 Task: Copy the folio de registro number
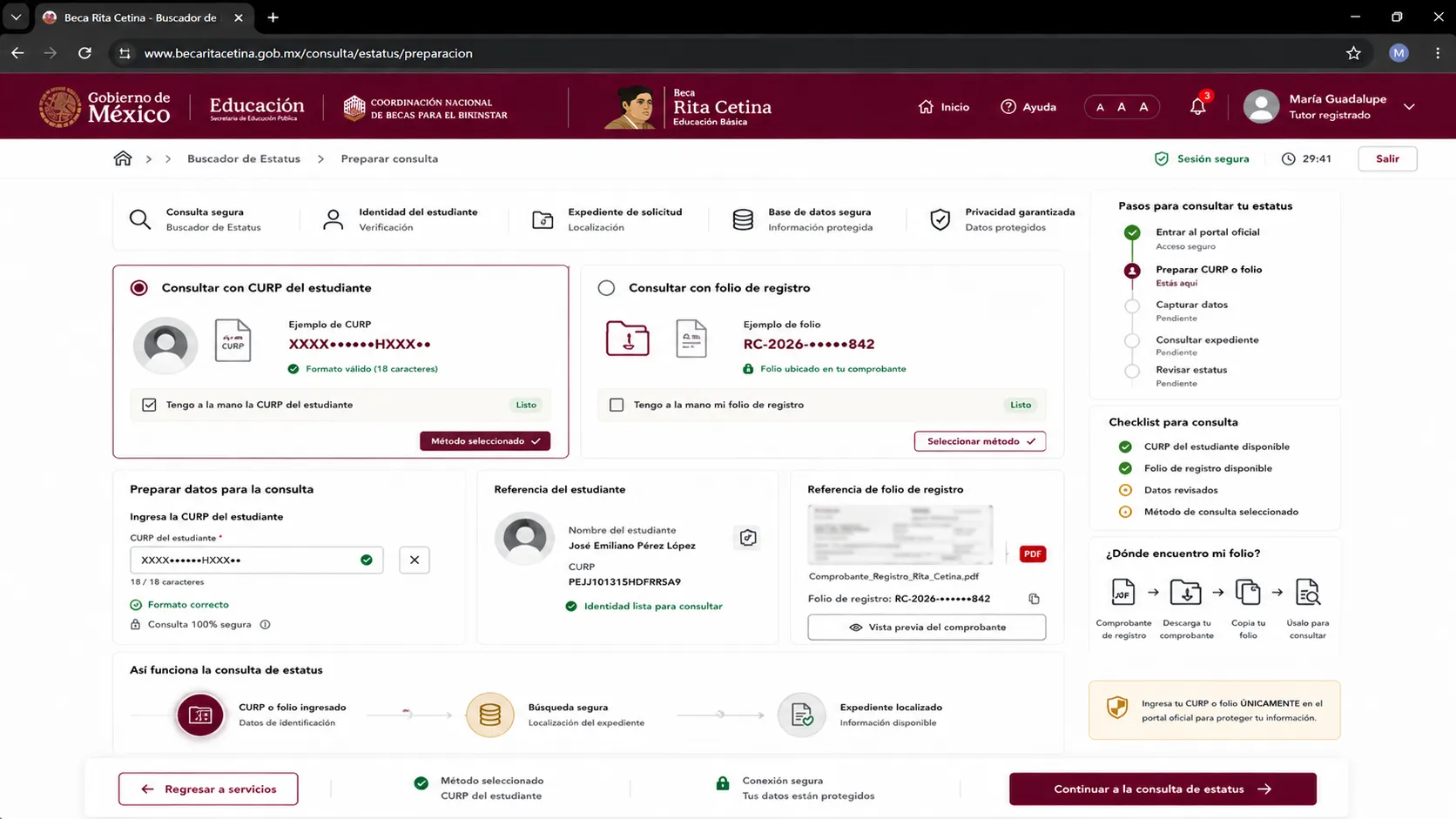[1034, 599]
